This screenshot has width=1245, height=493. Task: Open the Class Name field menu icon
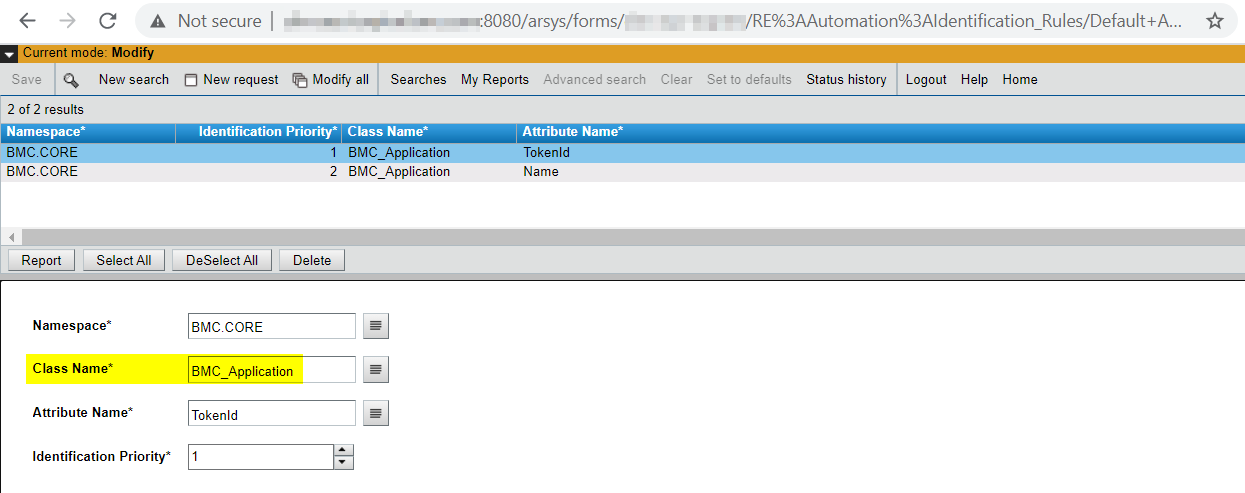375,370
